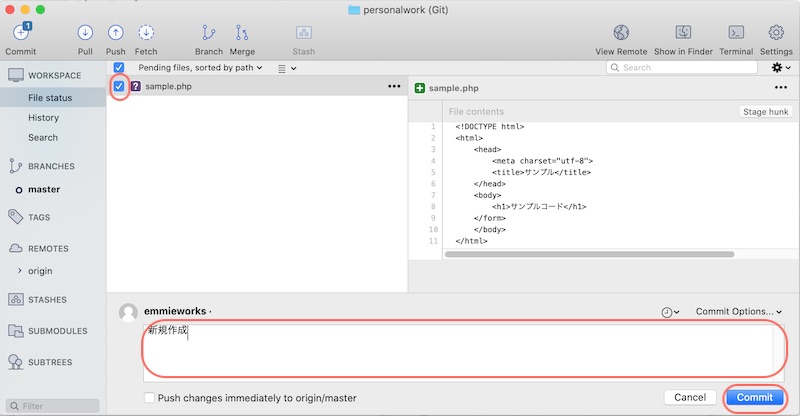Screen dimensions: 800x416
Task: Uncheck the sample.php staging checkbox
Action: [x=119, y=86]
